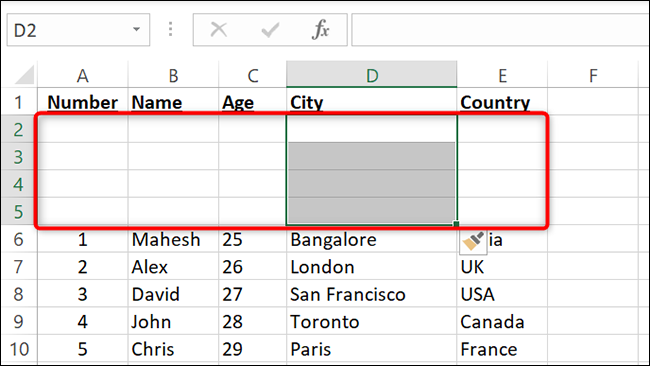This screenshot has width=650, height=366.
Task: Select row 3 header
Action: point(19,157)
